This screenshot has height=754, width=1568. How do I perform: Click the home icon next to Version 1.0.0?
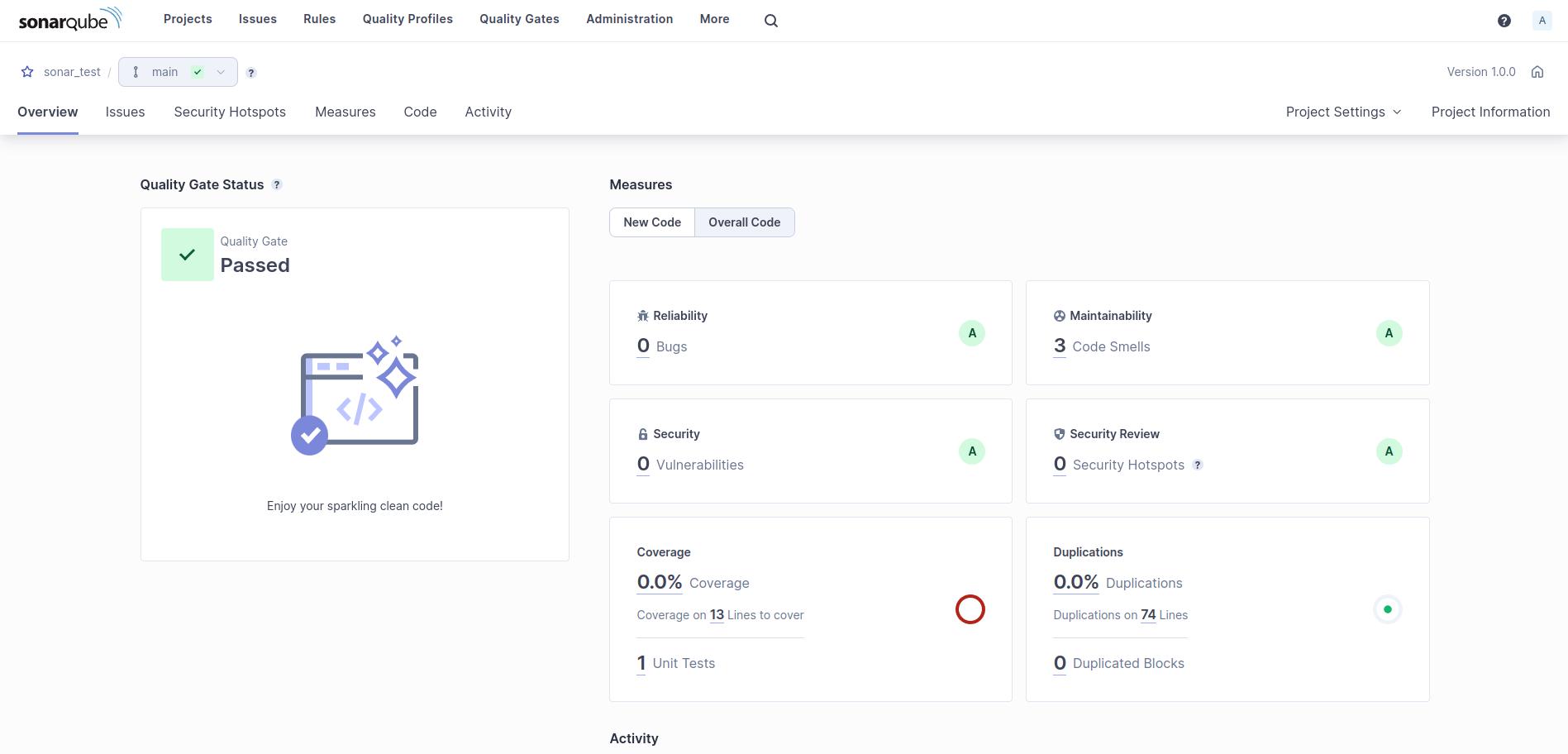point(1537,72)
